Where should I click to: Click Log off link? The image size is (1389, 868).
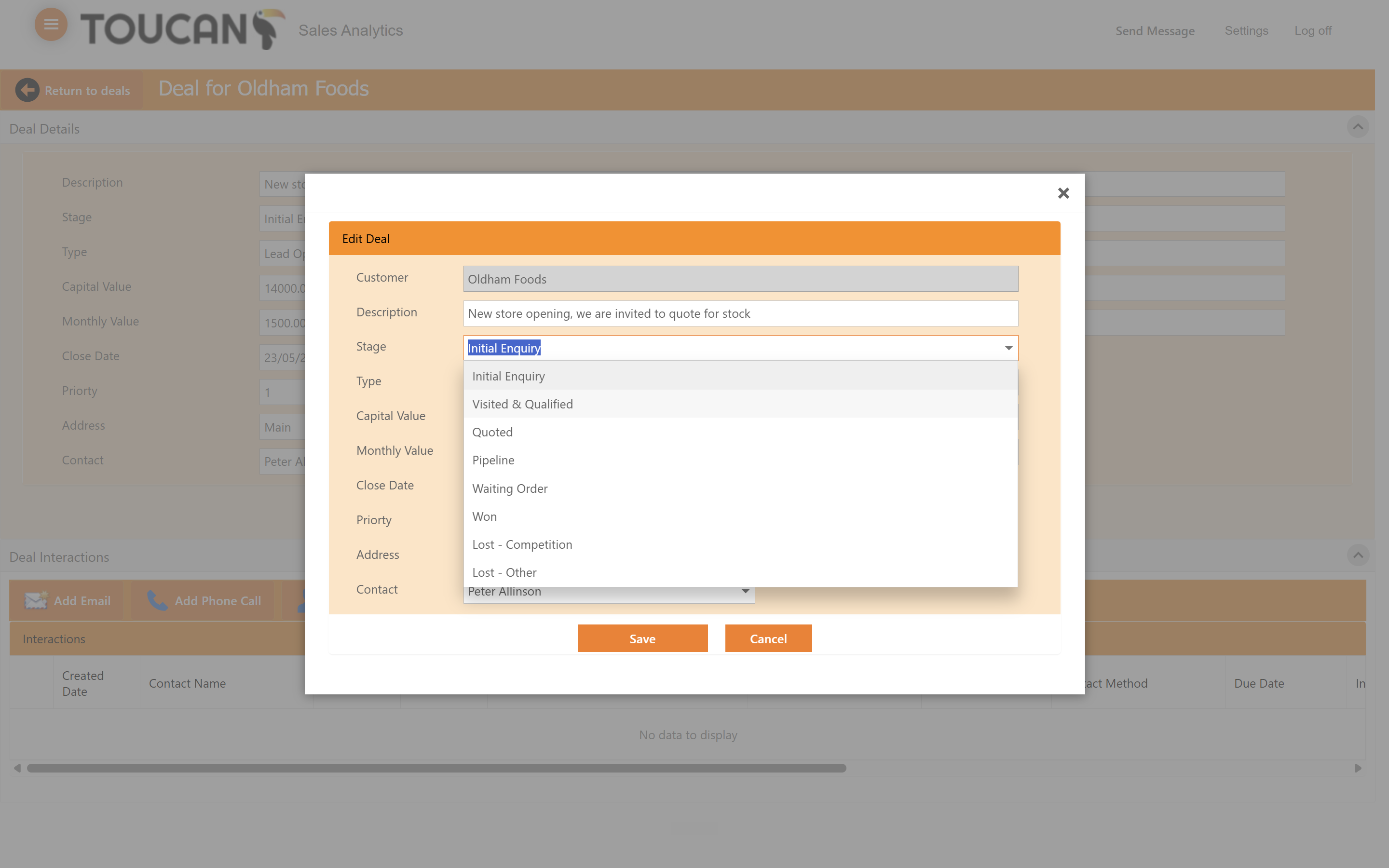click(x=1313, y=30)
